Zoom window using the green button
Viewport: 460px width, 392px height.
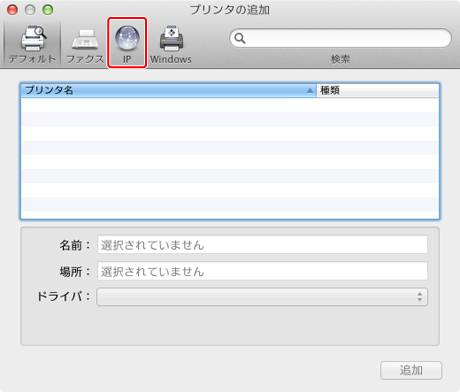[x=48, y=10]
